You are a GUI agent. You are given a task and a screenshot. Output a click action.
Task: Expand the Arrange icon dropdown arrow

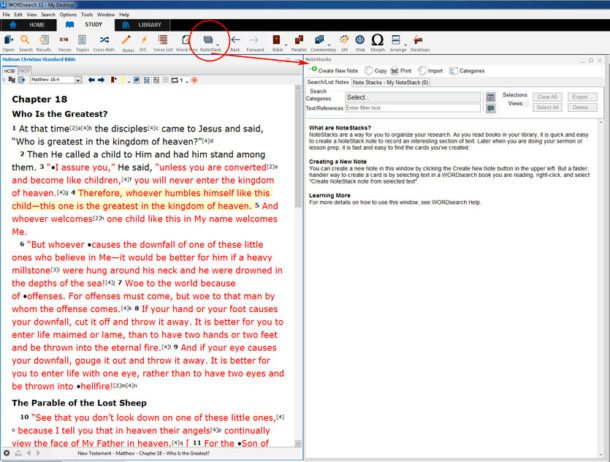(x=405, y=45)
